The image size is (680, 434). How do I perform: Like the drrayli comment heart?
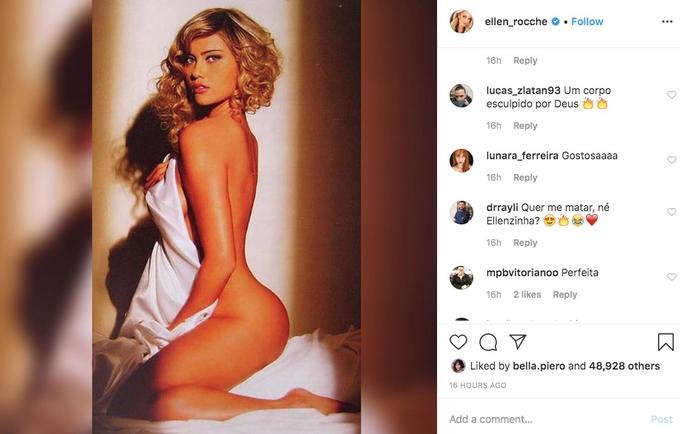671,212
